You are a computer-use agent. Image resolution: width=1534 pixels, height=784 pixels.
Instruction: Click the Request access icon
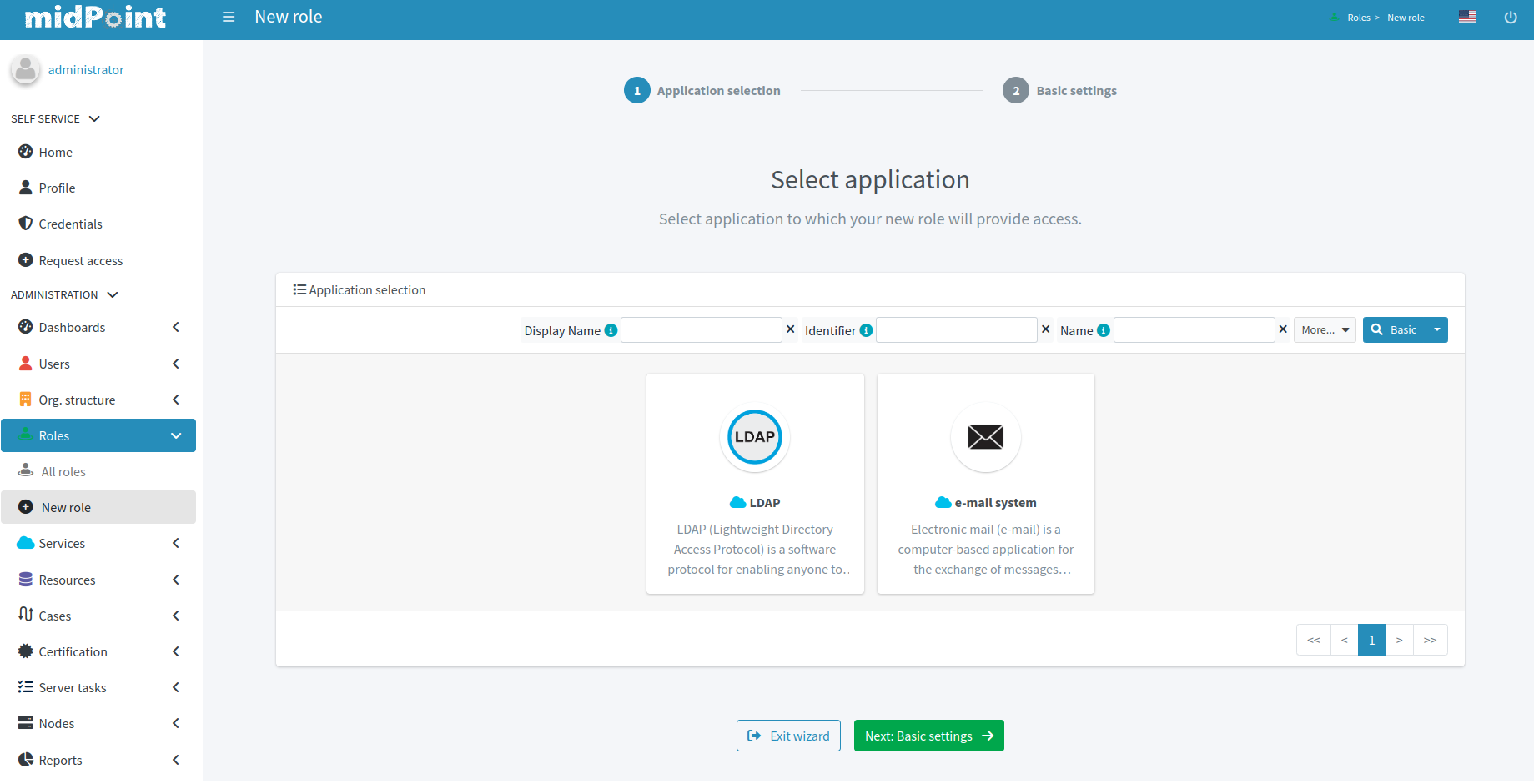(x=25, y=259)
